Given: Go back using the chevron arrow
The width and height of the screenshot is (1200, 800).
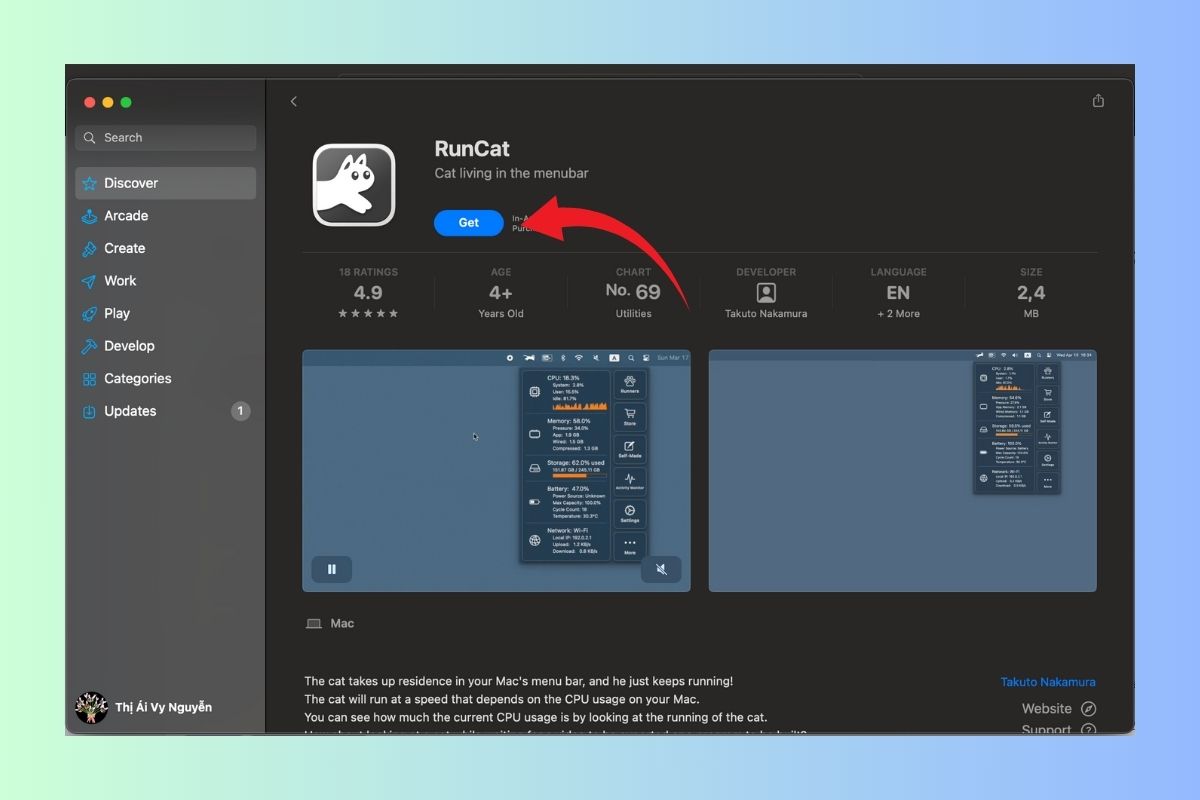Looking at the screenshot, I should click(x=294, y=101).
